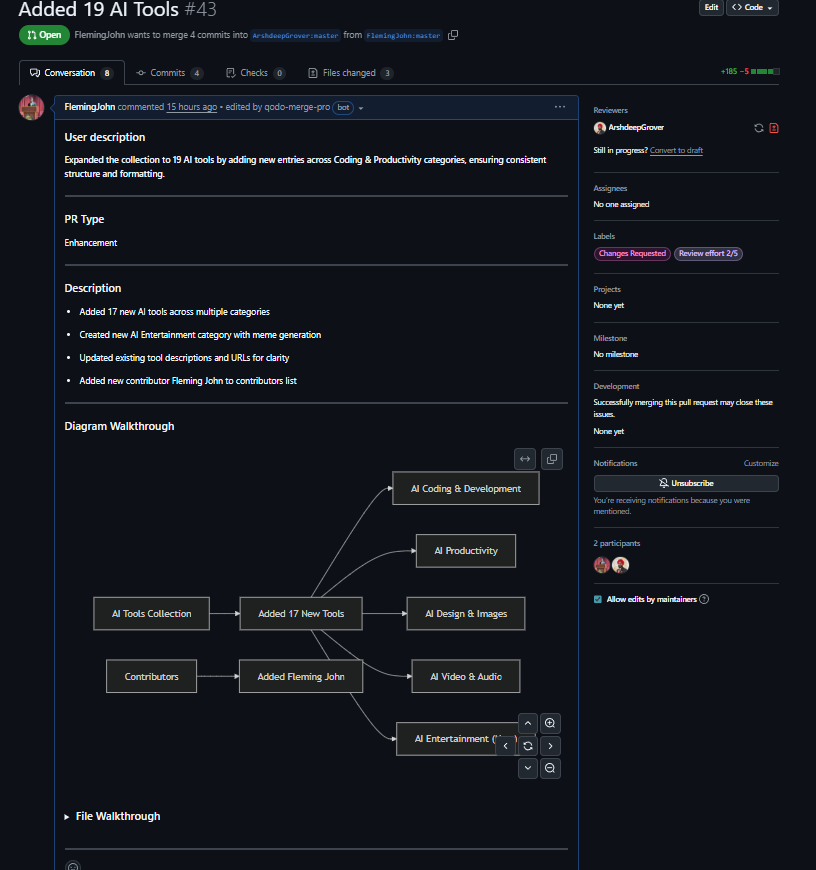The width and height of the screenshot is (816, 870).
Task: Open ArshdeepGrover reviewer avatar
Action: (x=599, y=128)
